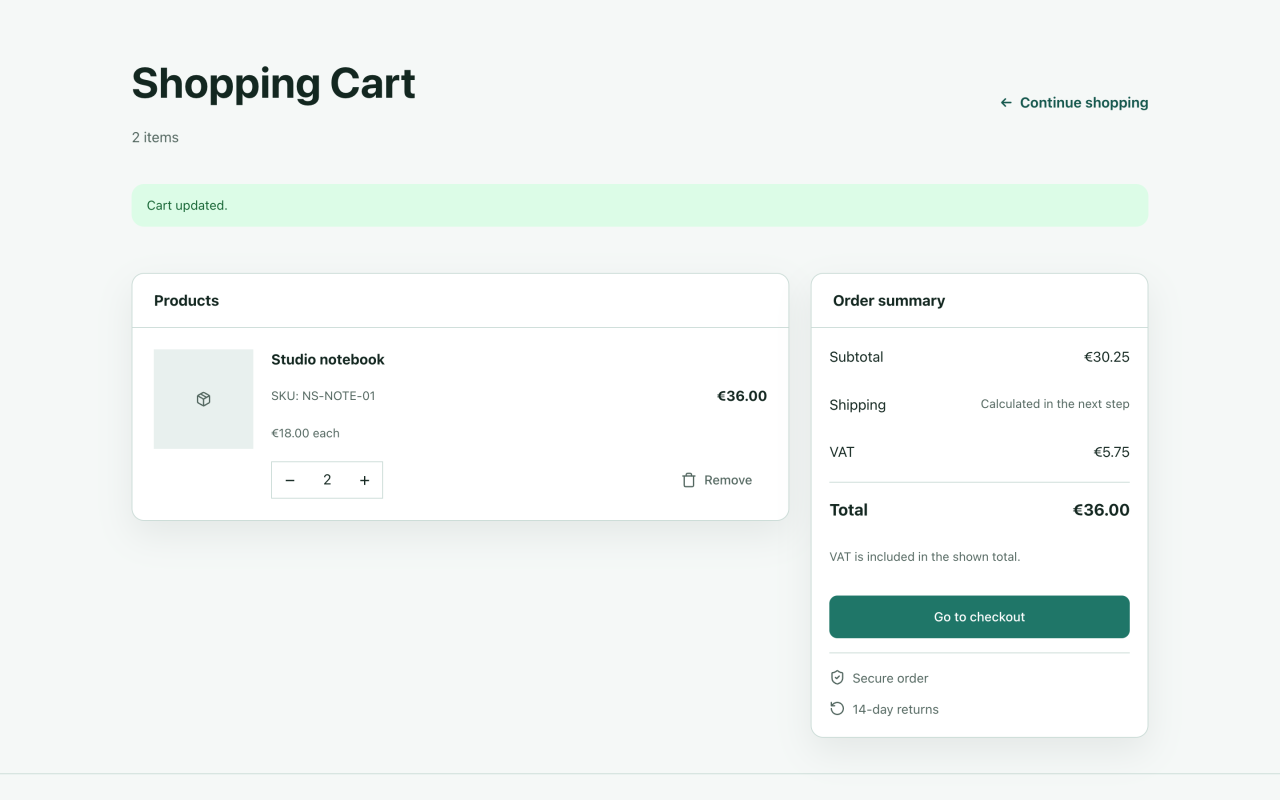Image resolution: width=1280 pixels, height=800 pixels.
Task: Click the VAT label in Order summary
Action: [842, 452]
